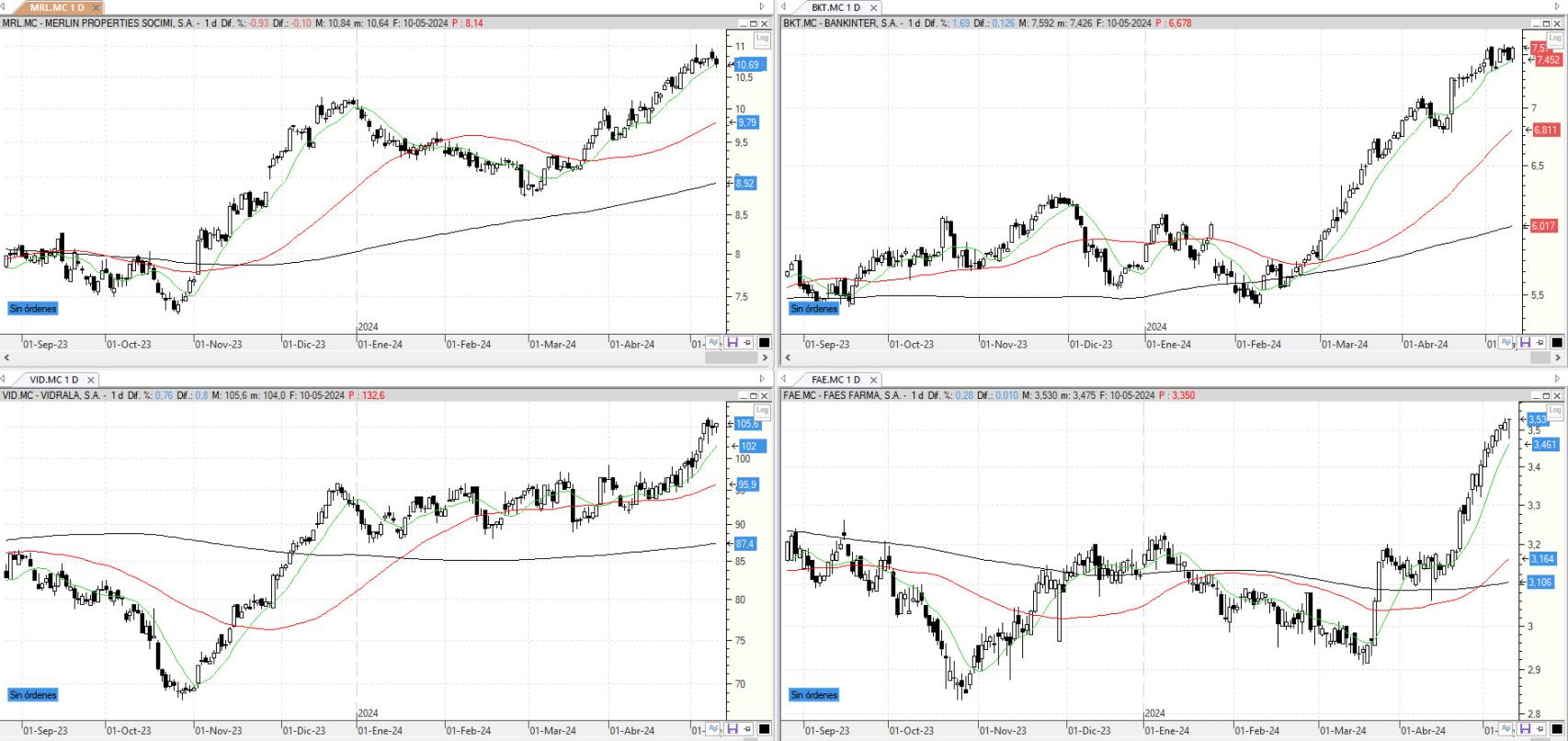Viewport: 1568px width, 741px height.
Task: Click pin icon in FAE.MC chart
Action: coord(1538,729)
